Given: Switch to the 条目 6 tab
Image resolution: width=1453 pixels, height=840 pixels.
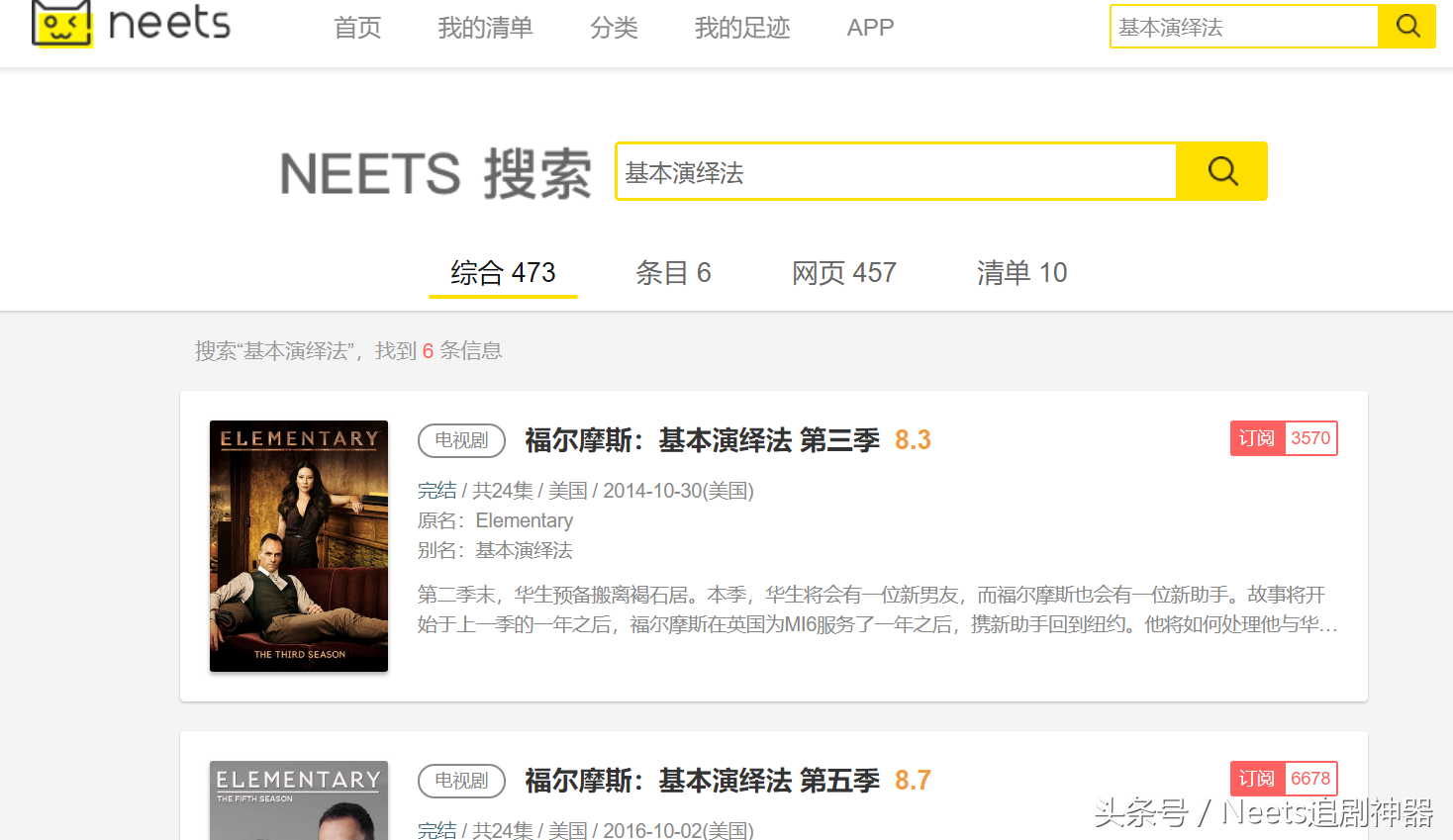Looking at the screenshot, I should pyautogui.click(x=673, y=272).
